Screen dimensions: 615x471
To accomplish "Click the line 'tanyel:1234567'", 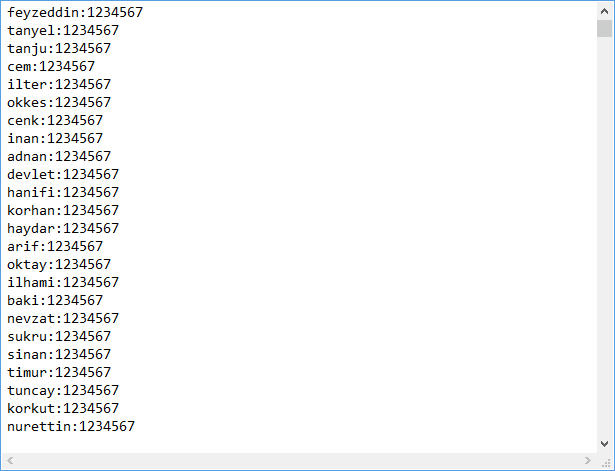I will [x=63, y=31].
